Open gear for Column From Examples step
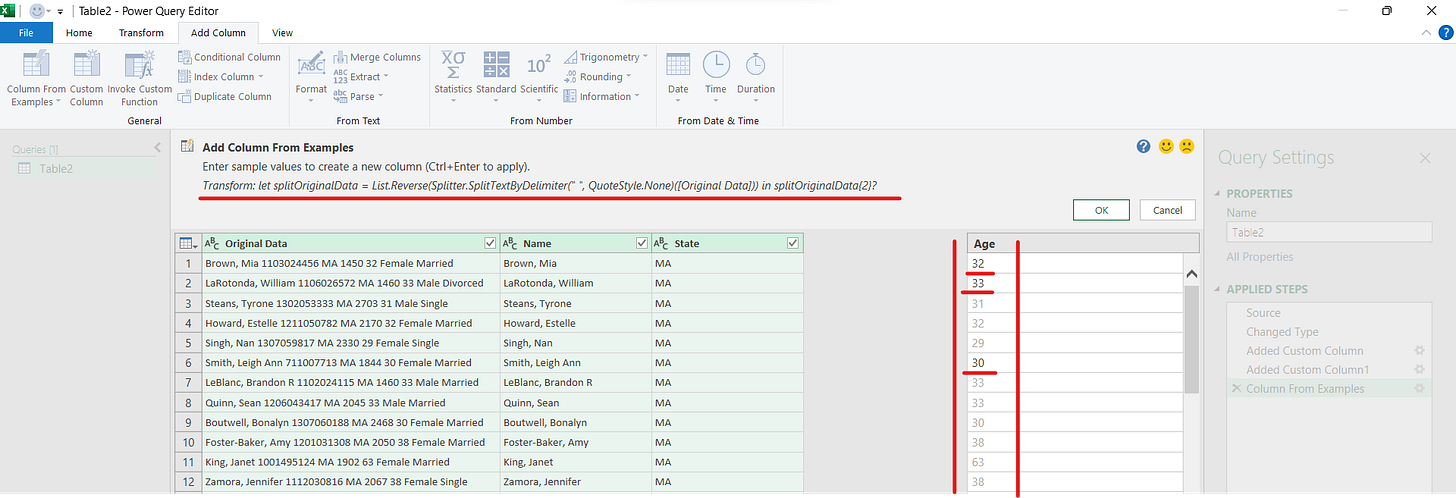This screenshot has width=1456, height=498. point(1418,389)
